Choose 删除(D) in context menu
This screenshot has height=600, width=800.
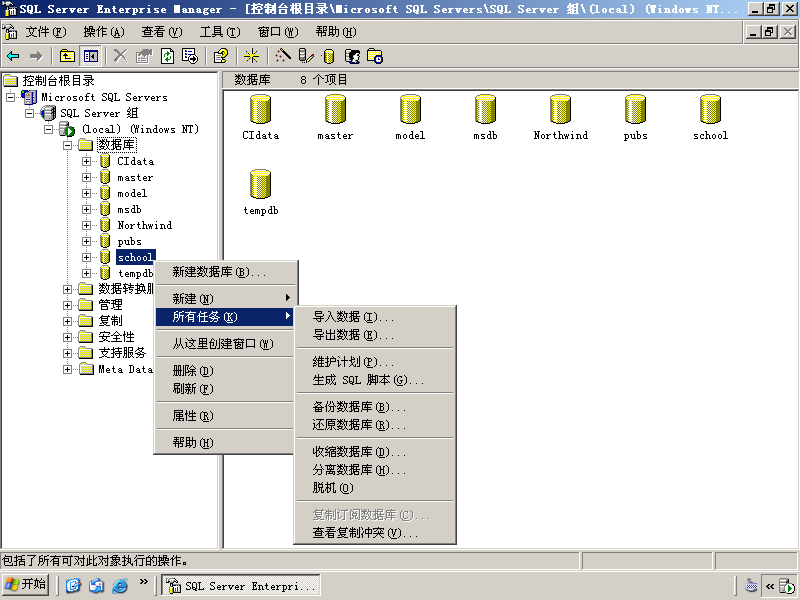click(x=224, y=371)
